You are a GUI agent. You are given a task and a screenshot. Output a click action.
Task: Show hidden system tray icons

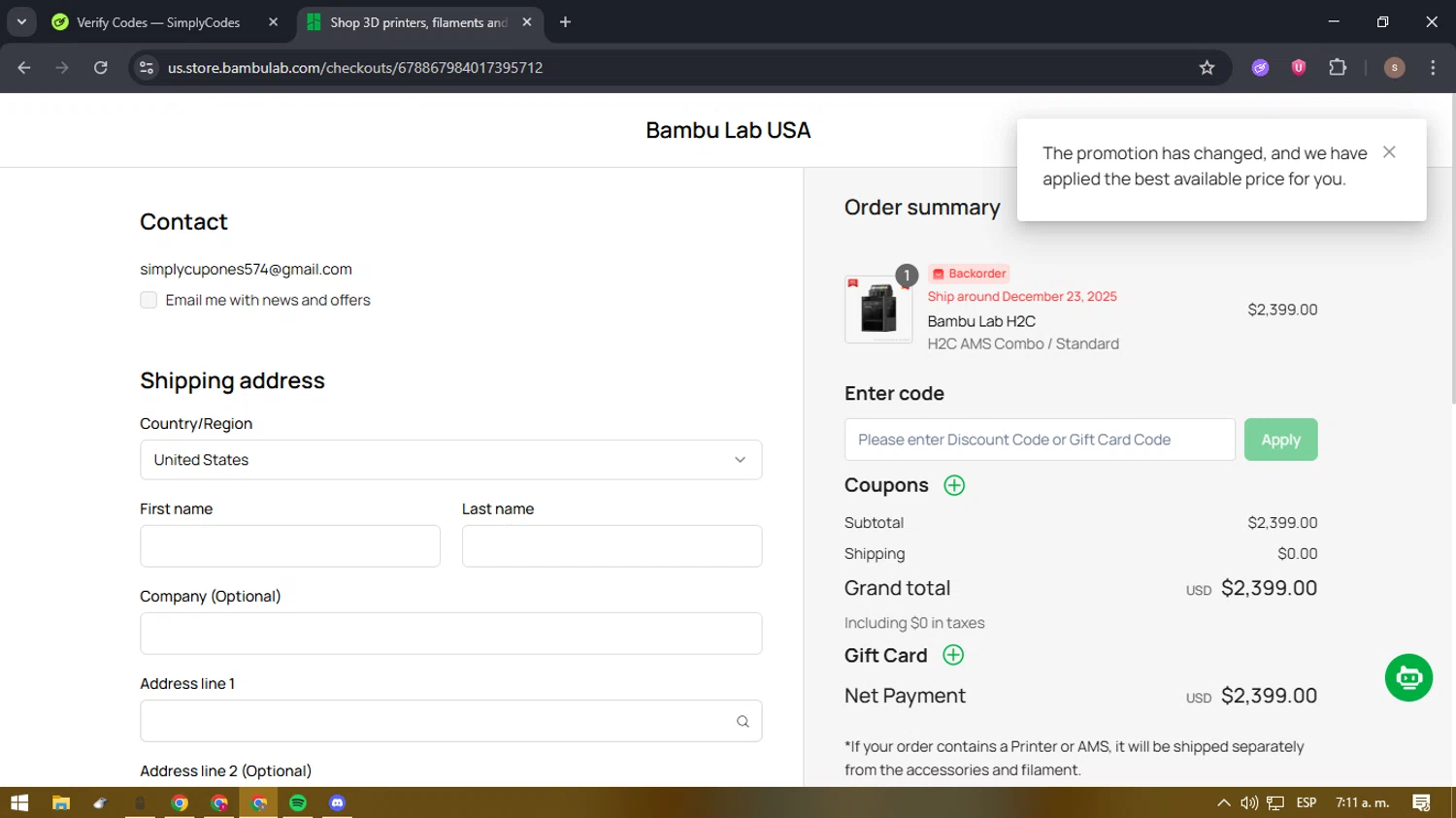pyautogui.click(x=1223, y=802)
